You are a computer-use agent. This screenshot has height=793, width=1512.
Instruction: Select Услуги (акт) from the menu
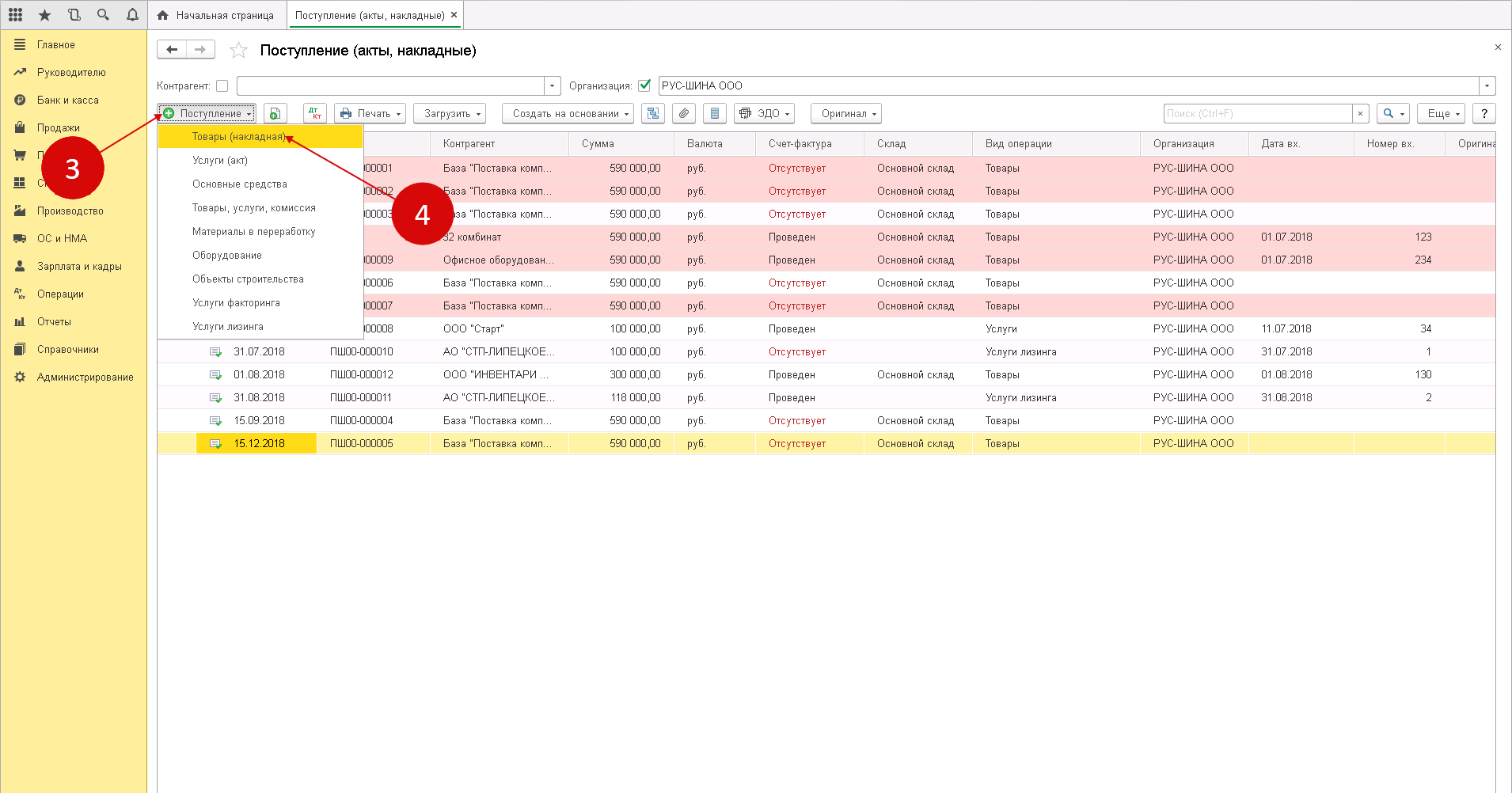[220, 161]
